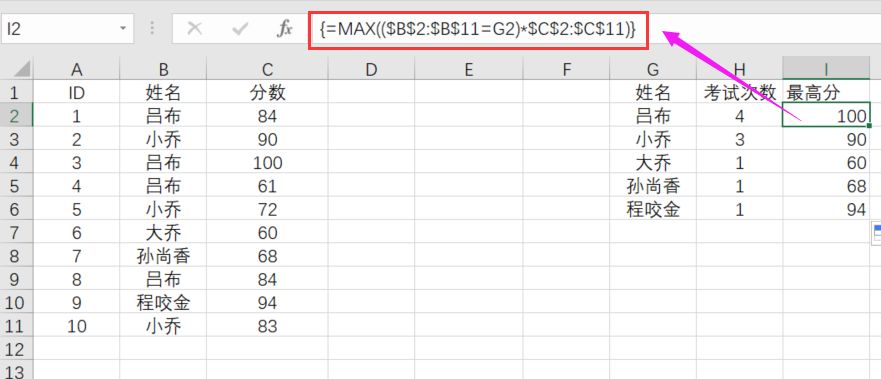
Task: Click cell C4 with score 100
Action: point(267,162)
